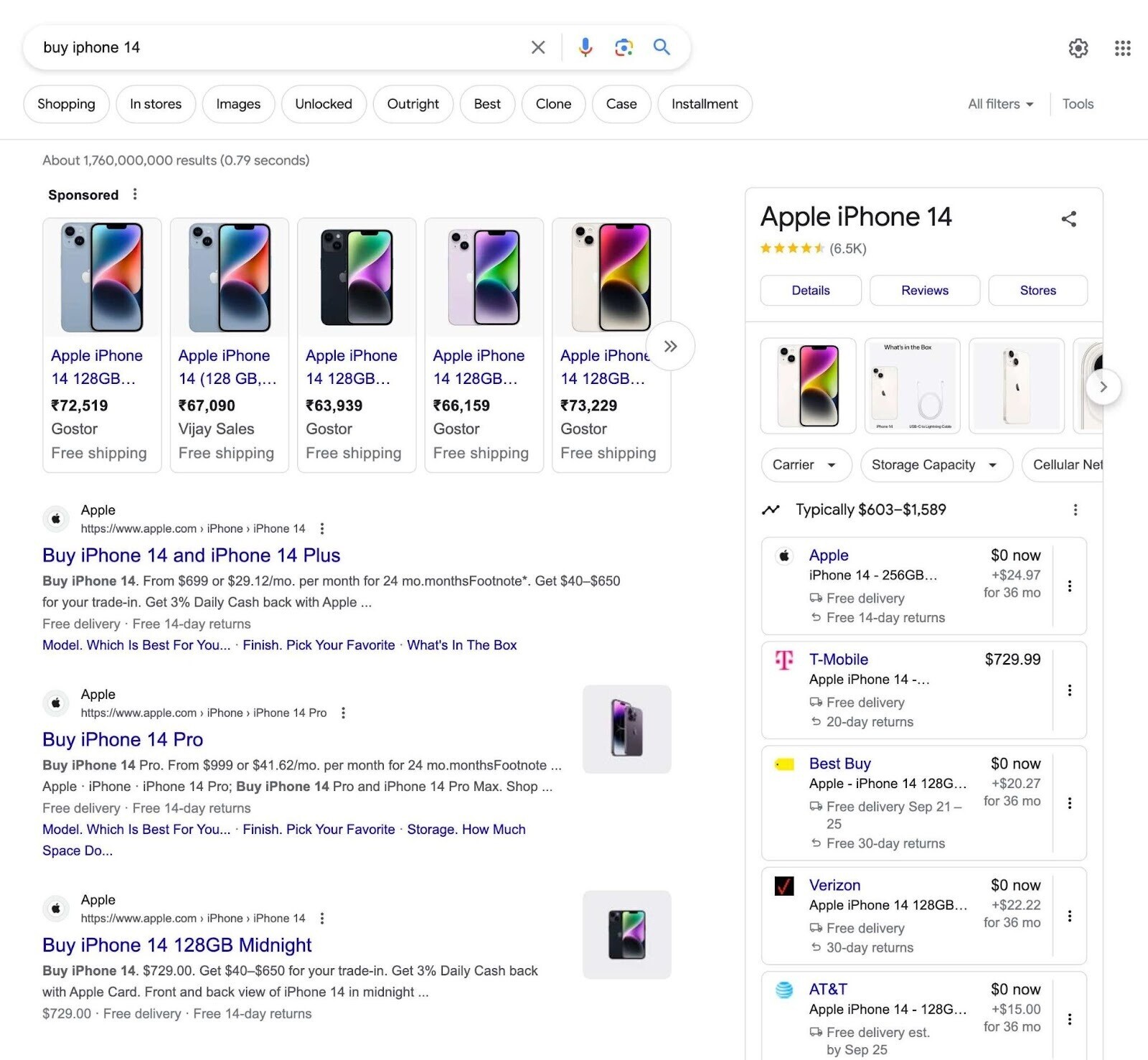Follow the 'What's In The Box' sitelink
The height and width of the screenshot is (1060, 1148).
click(x=462, y=645)
